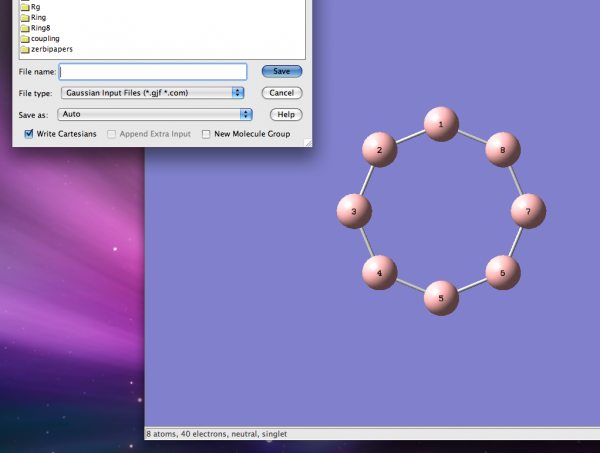This screenshot has height=453, width=600.
Task: Click atom 3 of the molecule
Action: coord(355,211)
